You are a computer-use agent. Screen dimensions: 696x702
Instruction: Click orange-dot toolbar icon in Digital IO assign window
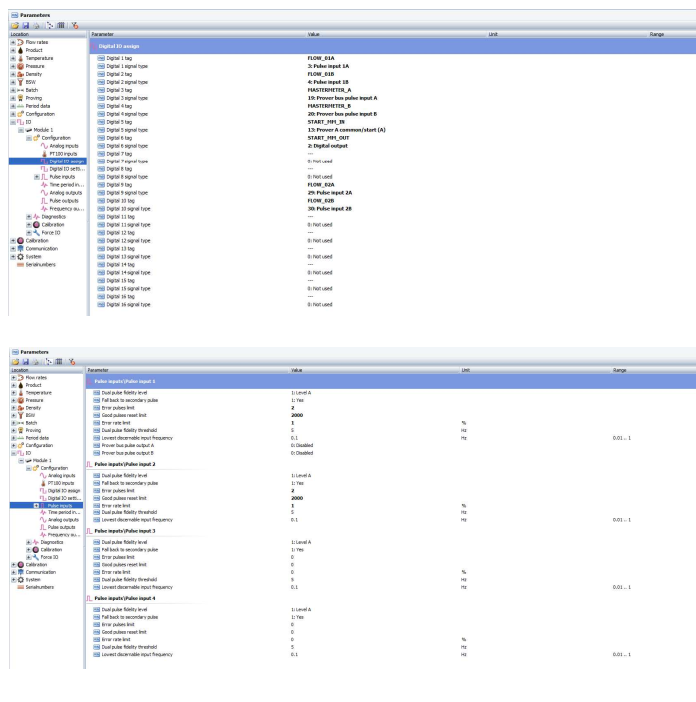(75, 26)
